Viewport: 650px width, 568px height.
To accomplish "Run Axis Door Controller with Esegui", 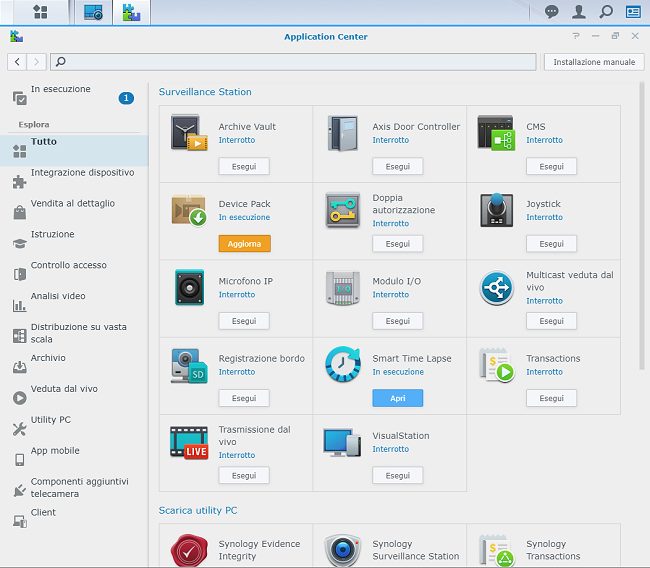I will [398, 166].
